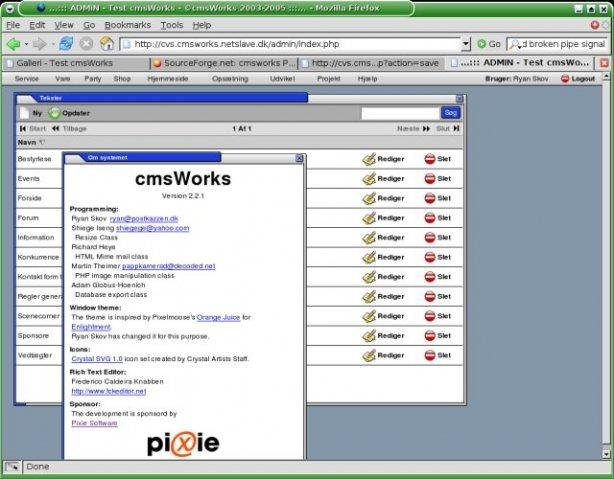Viewport: 614px width, 479px height.
Task: Open the Udvikel menu
Action: point(282,79)
